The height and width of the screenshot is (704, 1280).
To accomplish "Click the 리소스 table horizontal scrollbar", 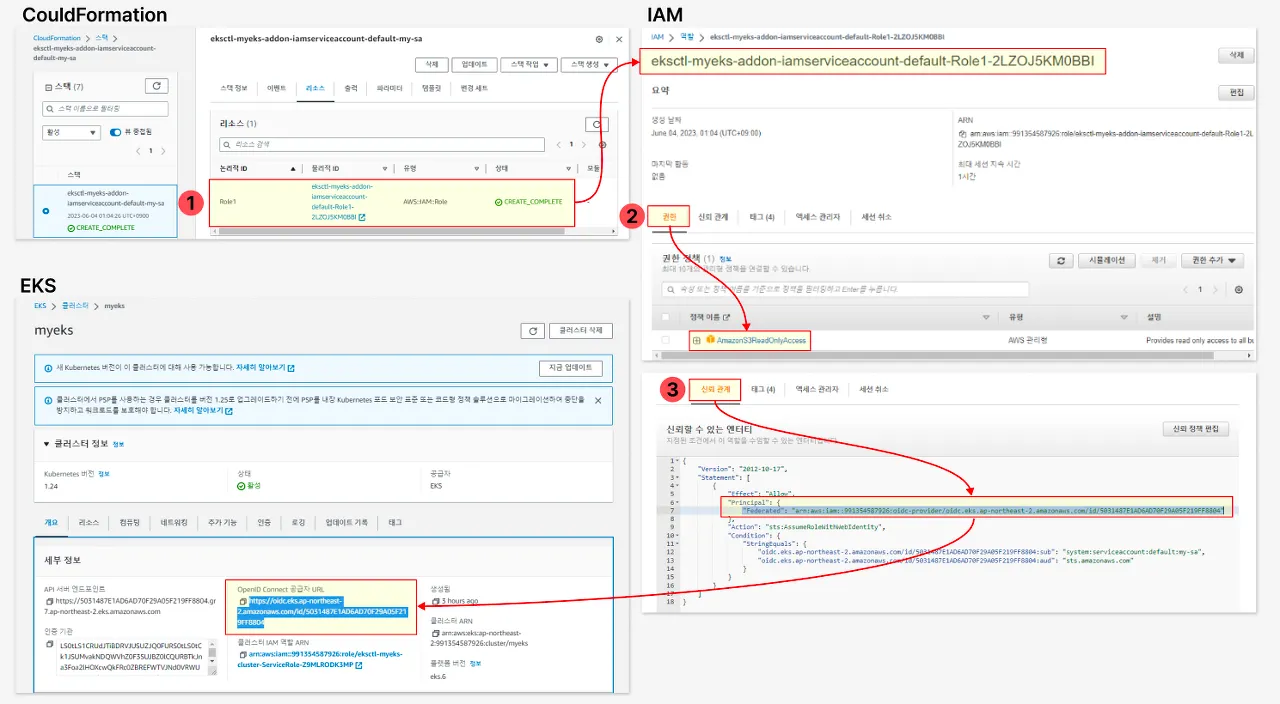I will pos(390,231).
